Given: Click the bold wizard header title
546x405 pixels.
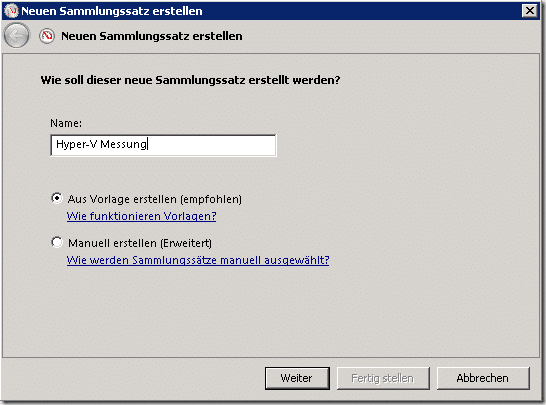Looking at the screenshot, I should [151, 36].
